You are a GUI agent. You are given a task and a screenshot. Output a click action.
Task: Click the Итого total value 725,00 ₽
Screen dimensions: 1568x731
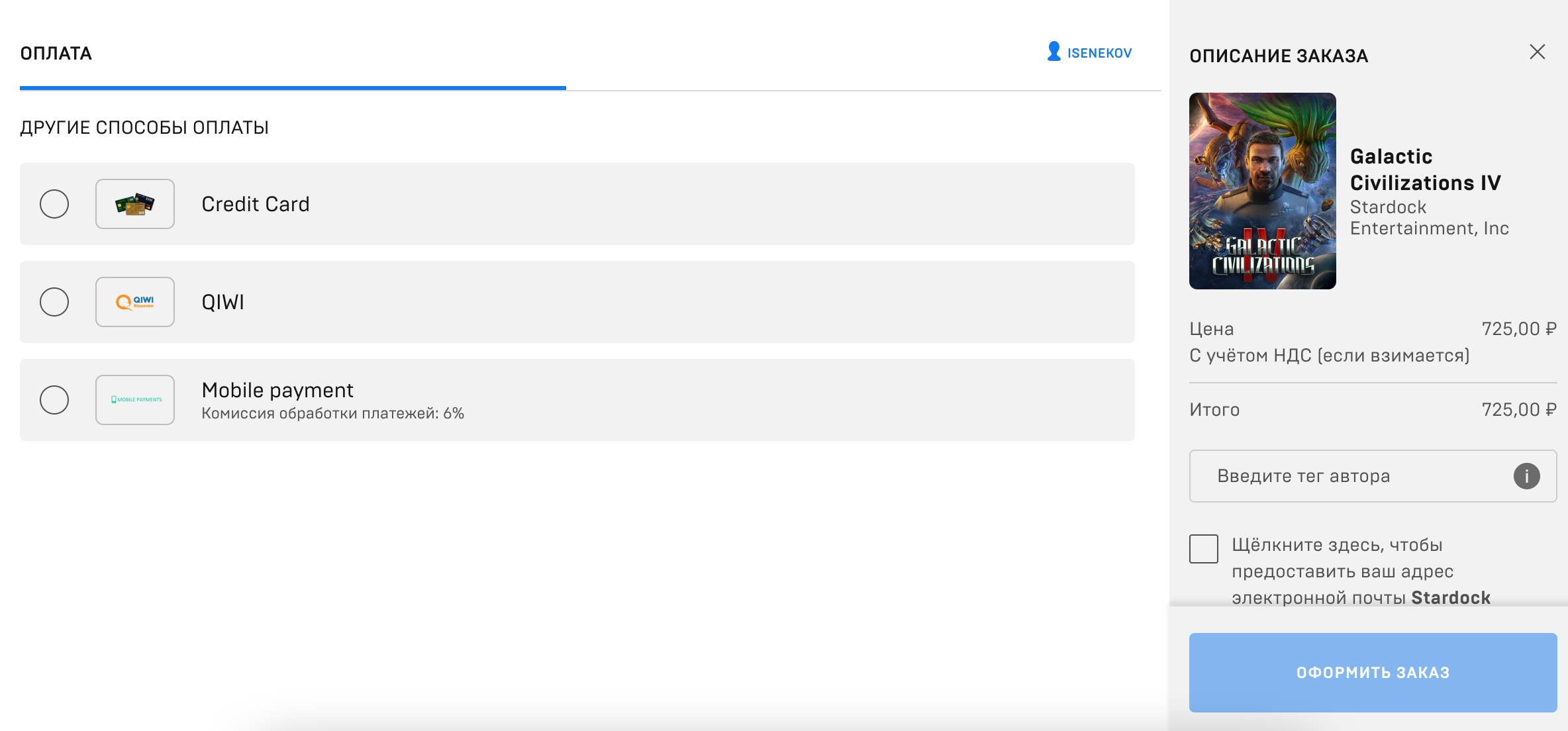[x=1518, y=410]
